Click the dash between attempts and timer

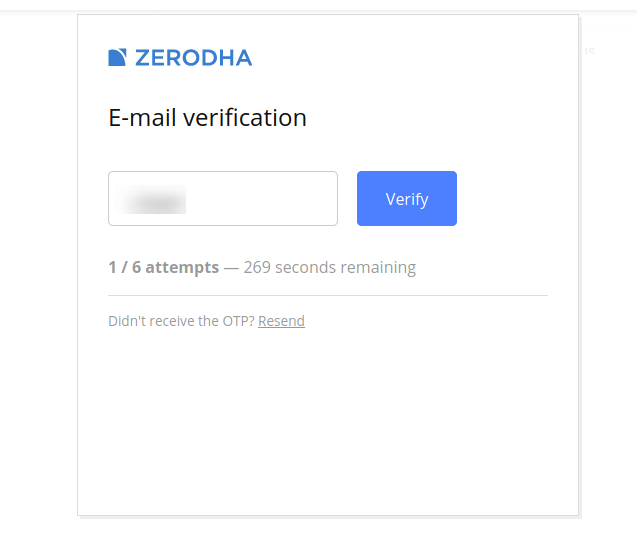231,268
